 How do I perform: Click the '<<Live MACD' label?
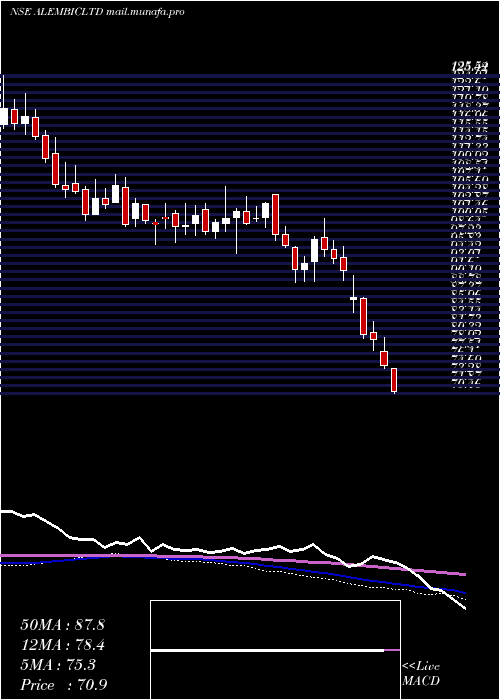[x=421, y=674]
